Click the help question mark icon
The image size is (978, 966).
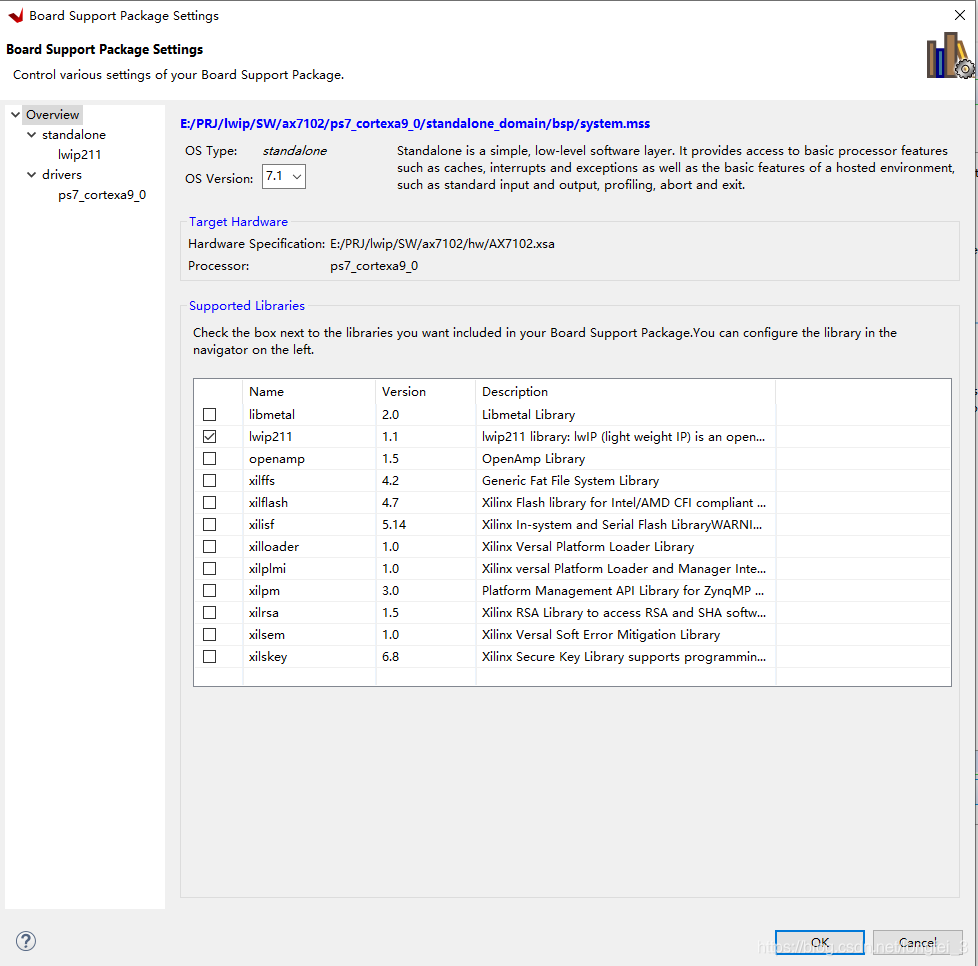click(26, 940)
